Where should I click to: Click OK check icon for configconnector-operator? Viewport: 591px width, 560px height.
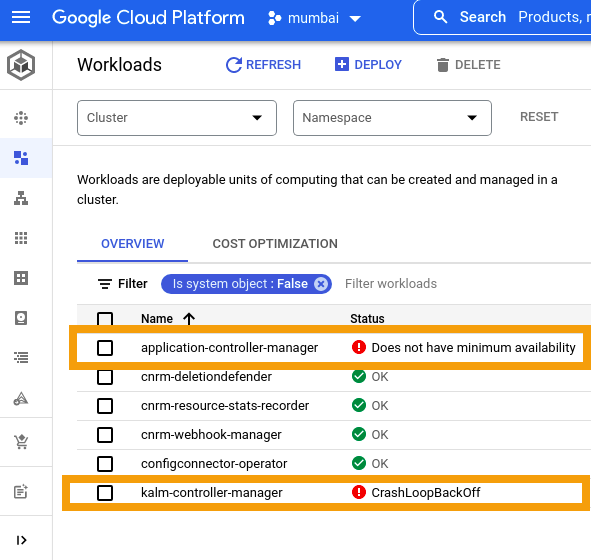pyautogui.click(x=359, y=463)
